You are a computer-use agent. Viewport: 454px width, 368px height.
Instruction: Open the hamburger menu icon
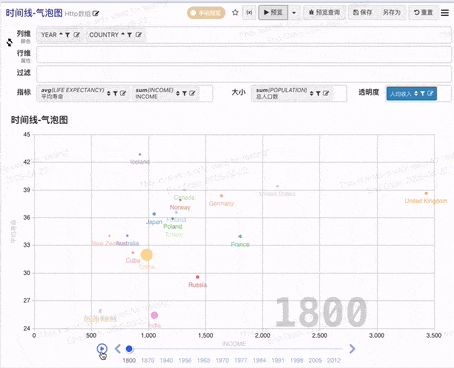point(445,13)
